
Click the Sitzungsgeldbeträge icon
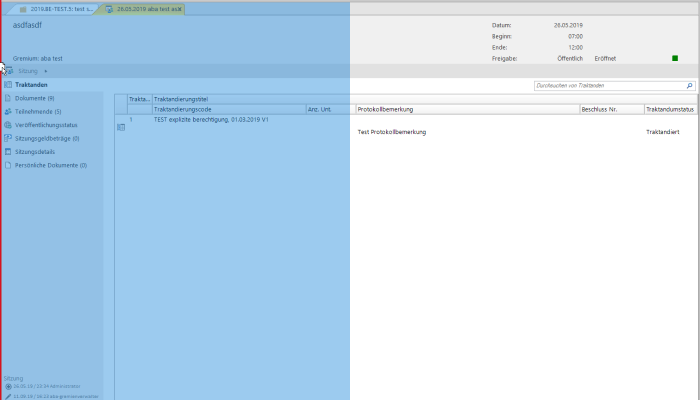8,138
